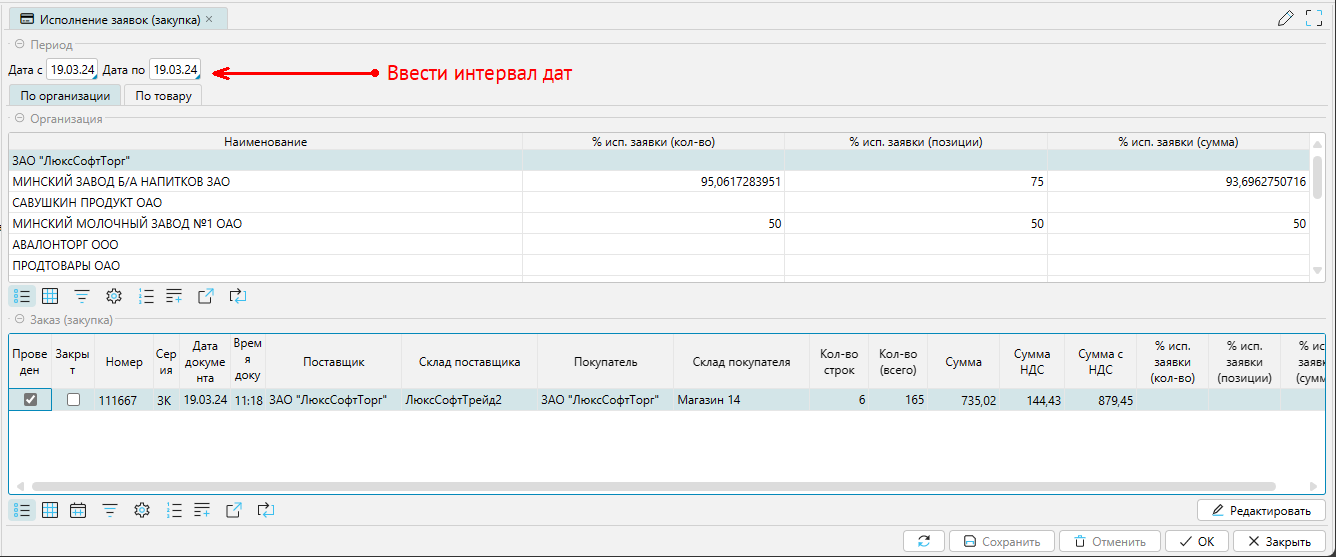Select the По организации tab

[65, 96]
